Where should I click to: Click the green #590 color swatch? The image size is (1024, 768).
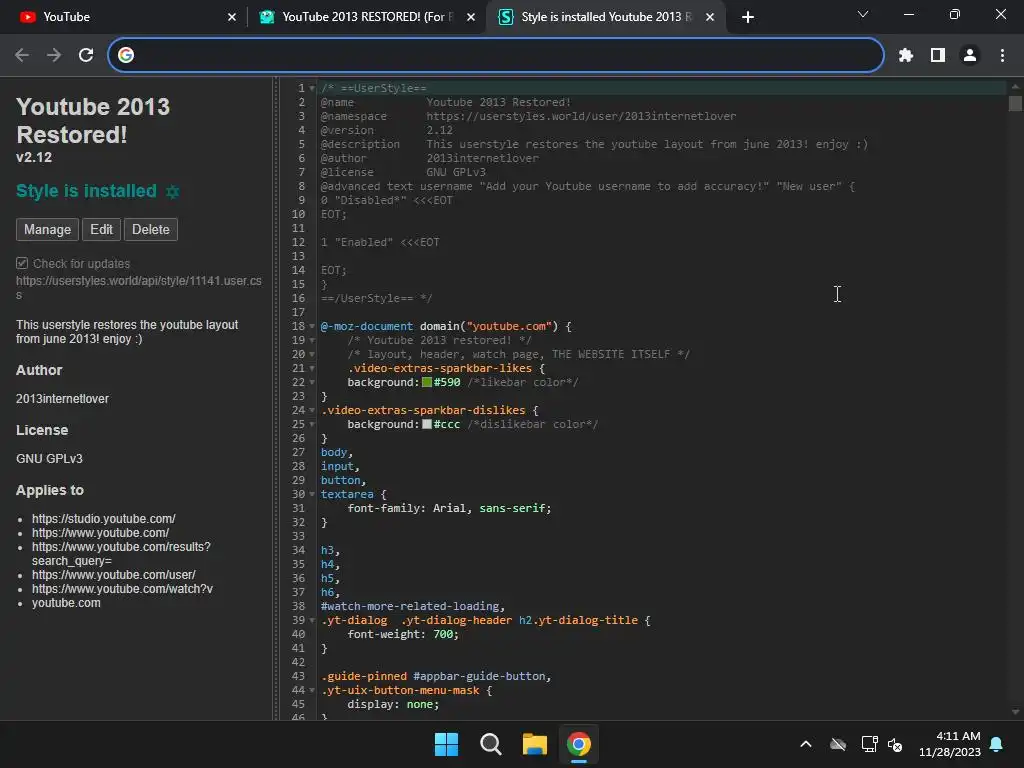coord(426,382)
